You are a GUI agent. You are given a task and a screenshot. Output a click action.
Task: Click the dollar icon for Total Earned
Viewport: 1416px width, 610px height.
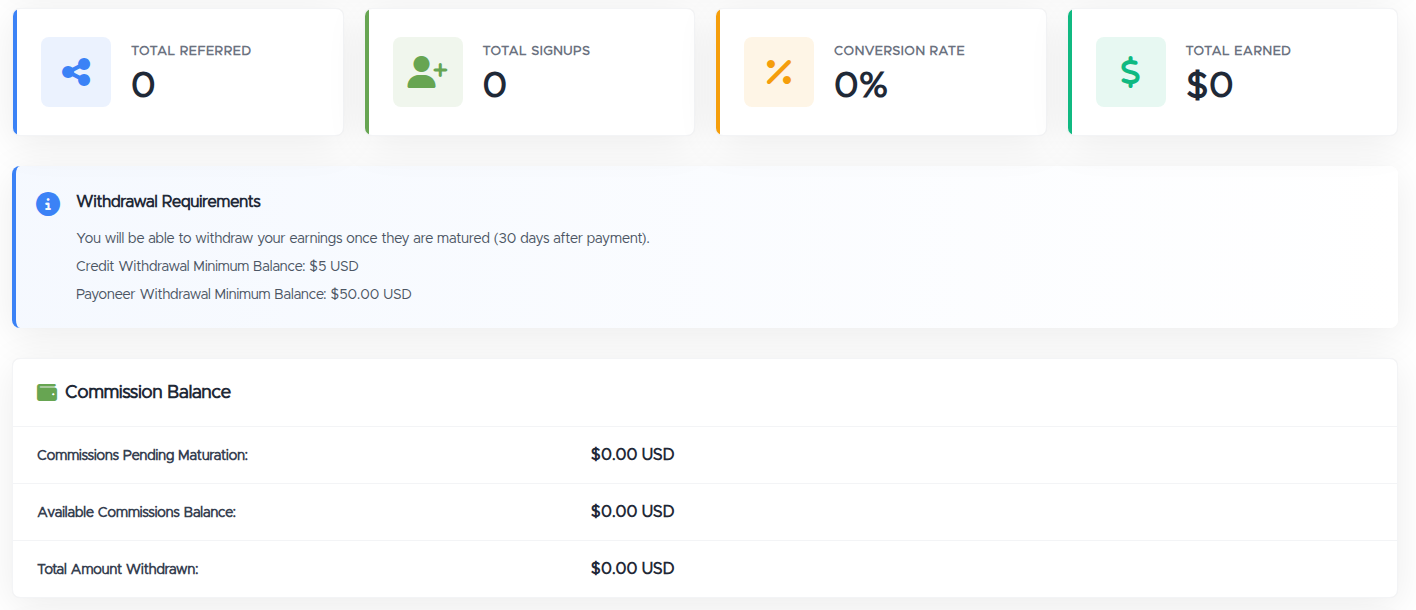(1130, 72)
